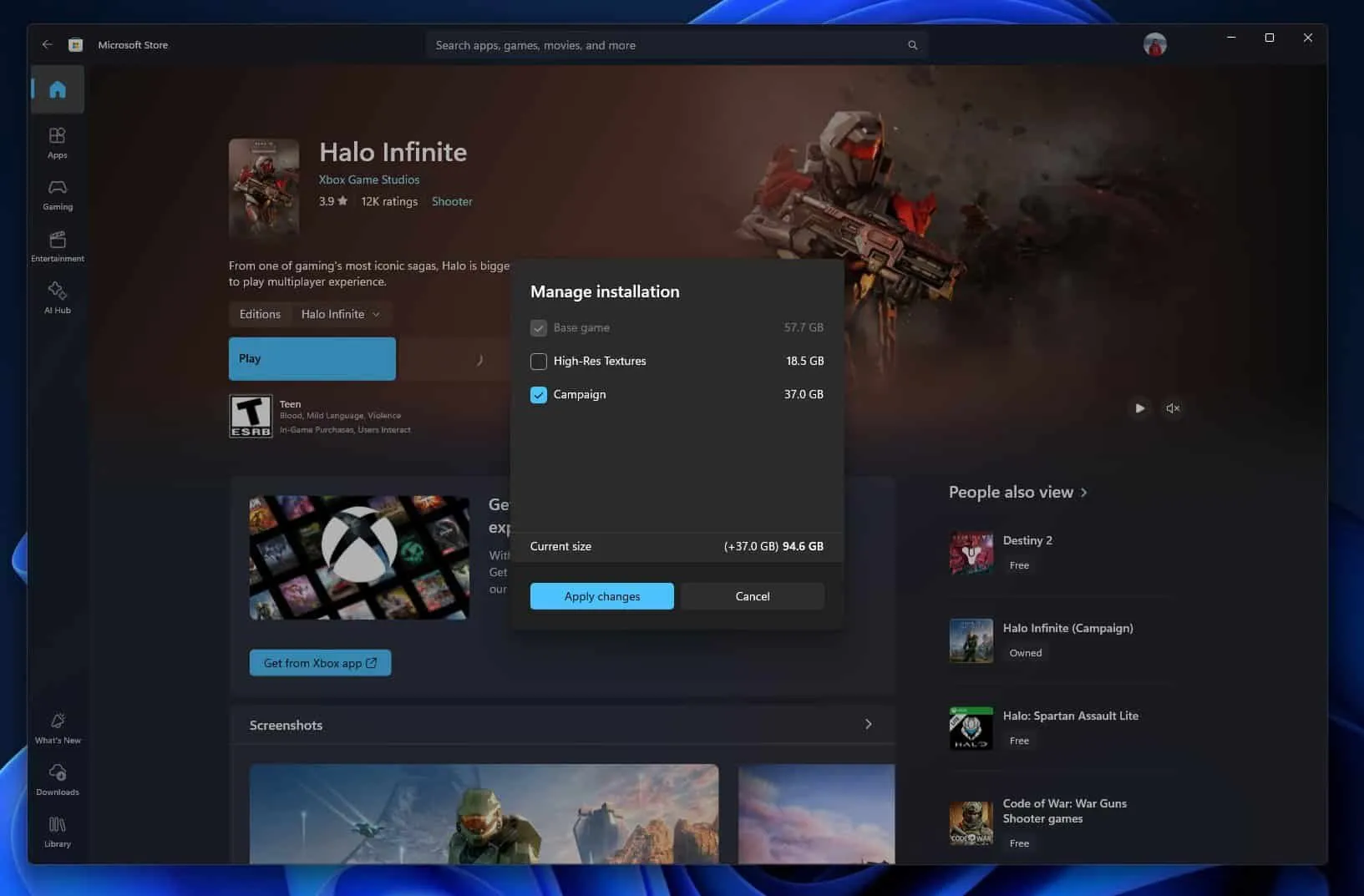1364x896 pixels.
Task: Open the Library section
Action: pos(57,832)
